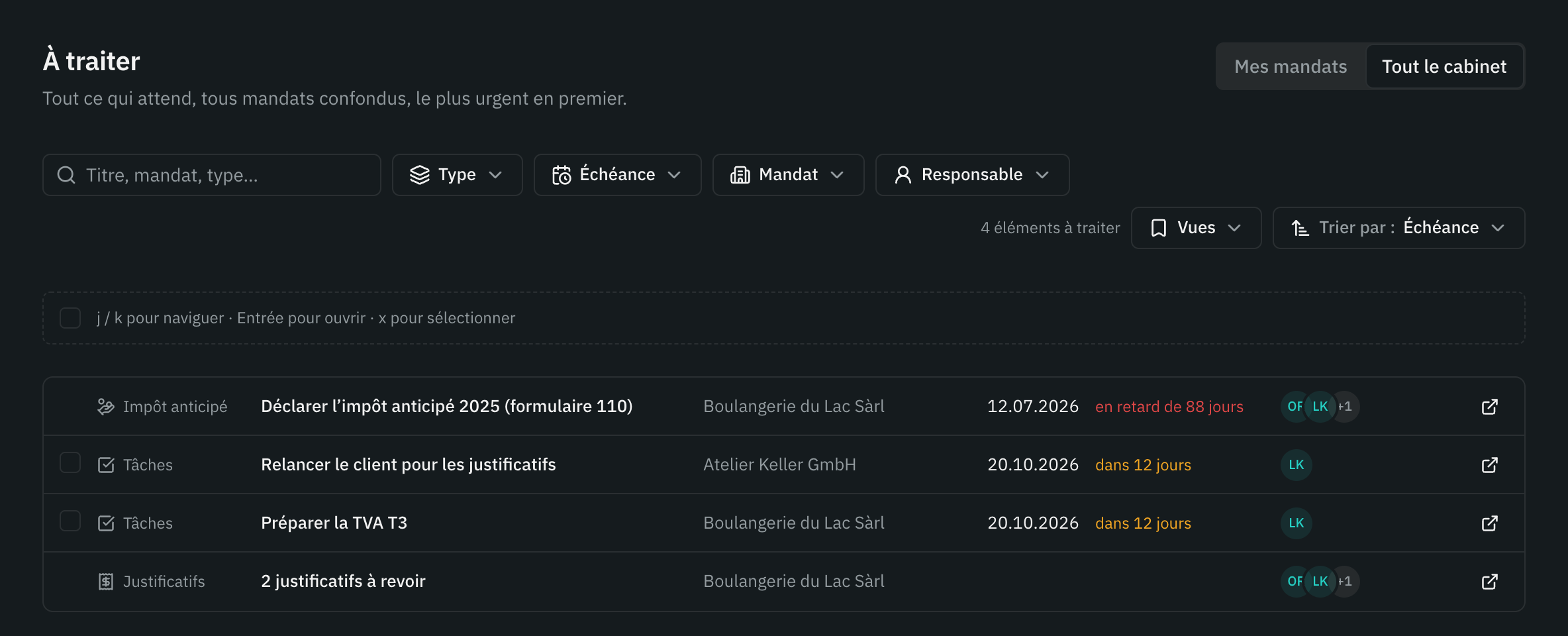
Task: Click the LK avatar in Relancer le client row
Action: (1297, 465)
